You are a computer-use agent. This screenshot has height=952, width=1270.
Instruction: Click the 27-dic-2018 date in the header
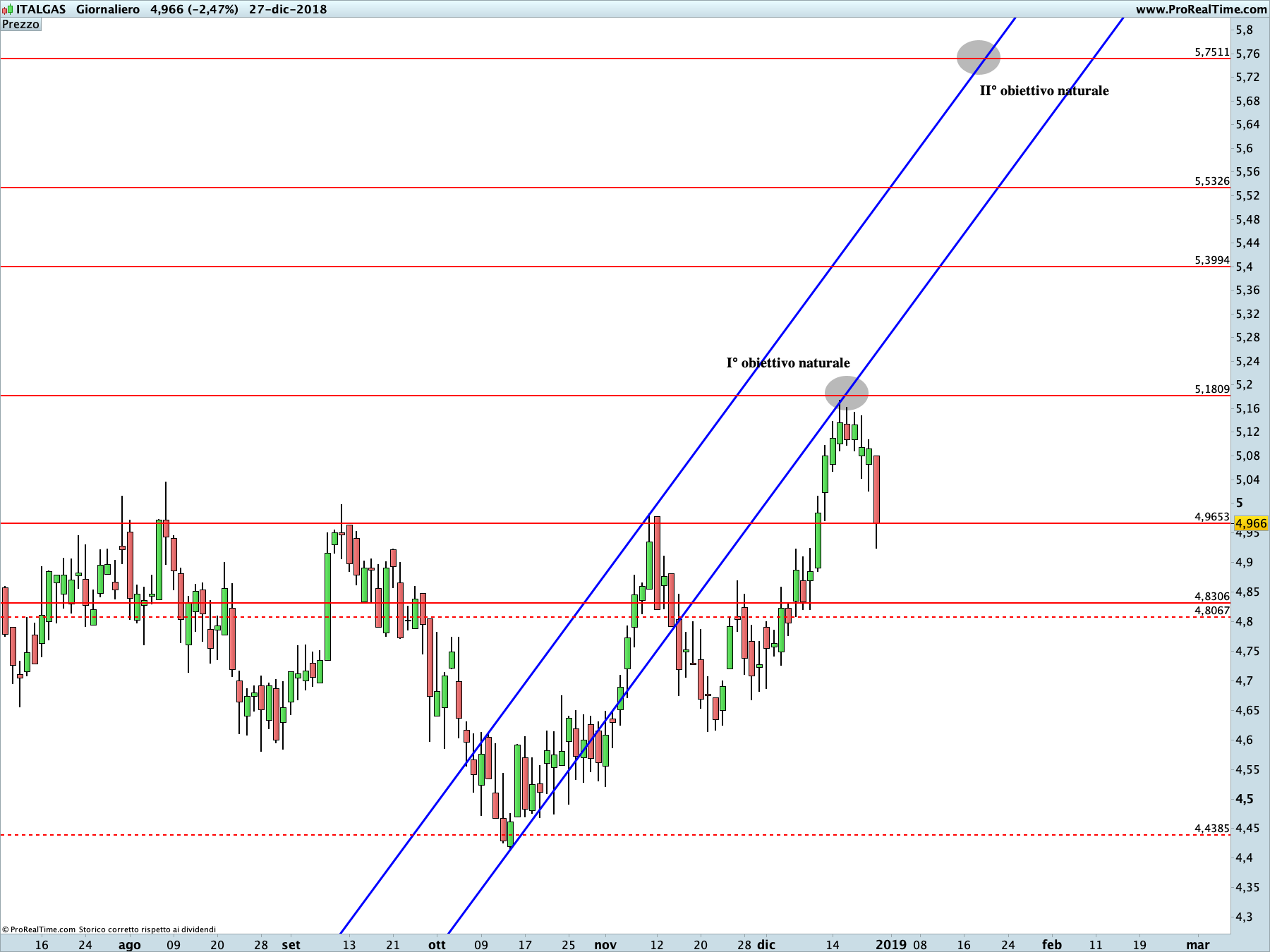[288, 9]
